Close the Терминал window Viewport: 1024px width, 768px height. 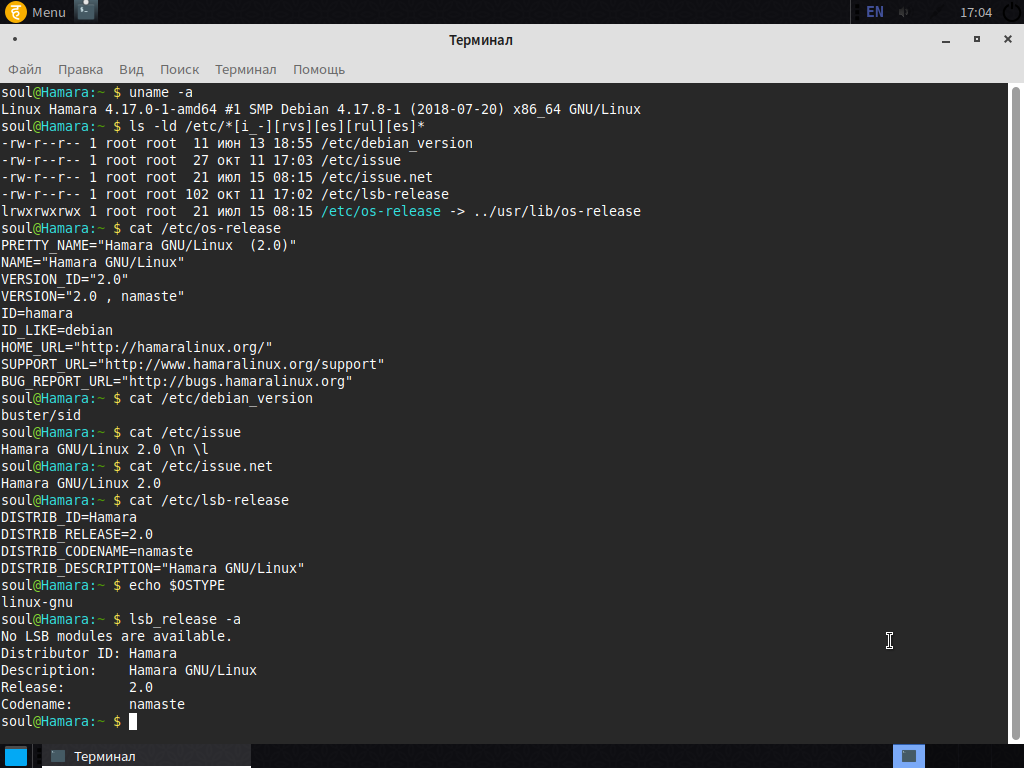point(1008,39)
